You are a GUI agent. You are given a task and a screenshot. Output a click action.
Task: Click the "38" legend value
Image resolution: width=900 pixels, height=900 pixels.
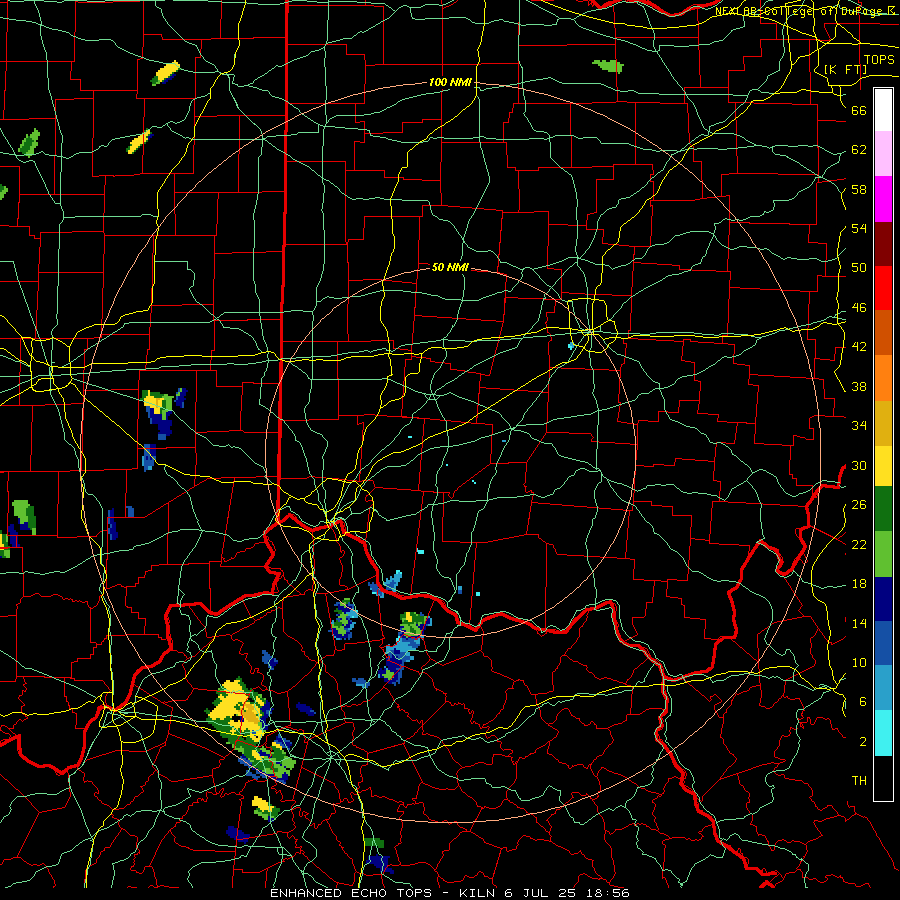[859, 387]
